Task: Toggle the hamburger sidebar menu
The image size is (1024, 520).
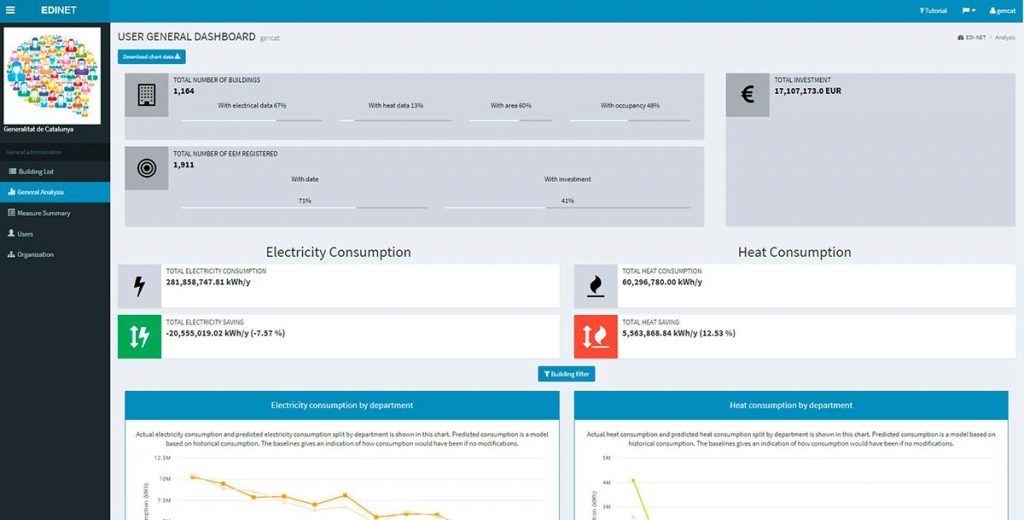Action: tap(10, 10)
